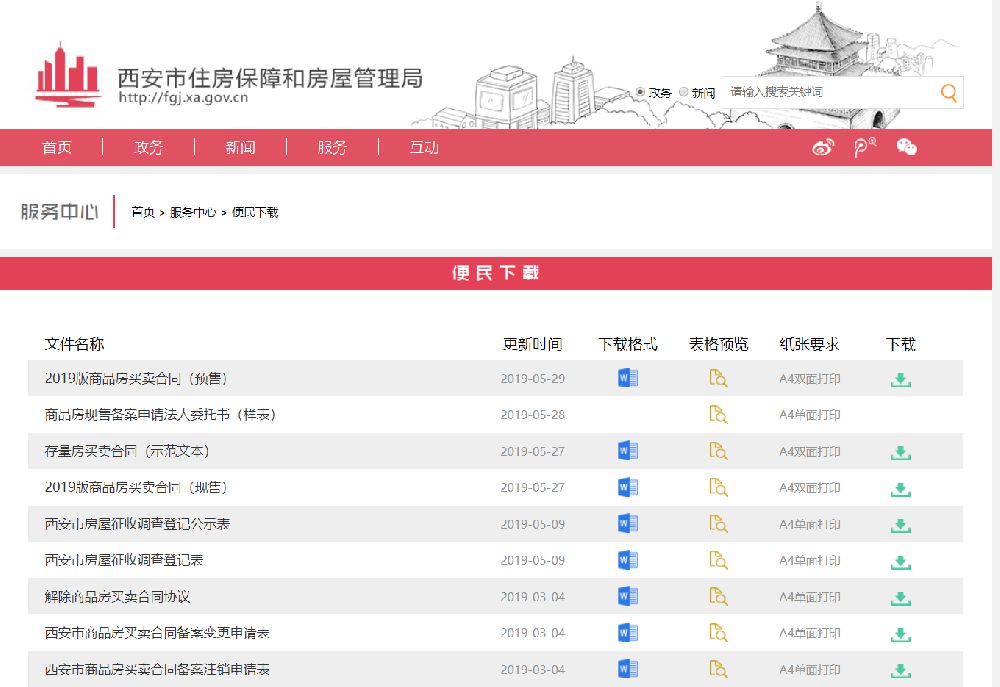Preview 存量房买卖合同（示范文本） form
Screen dimensions: 1000x687
718,451
